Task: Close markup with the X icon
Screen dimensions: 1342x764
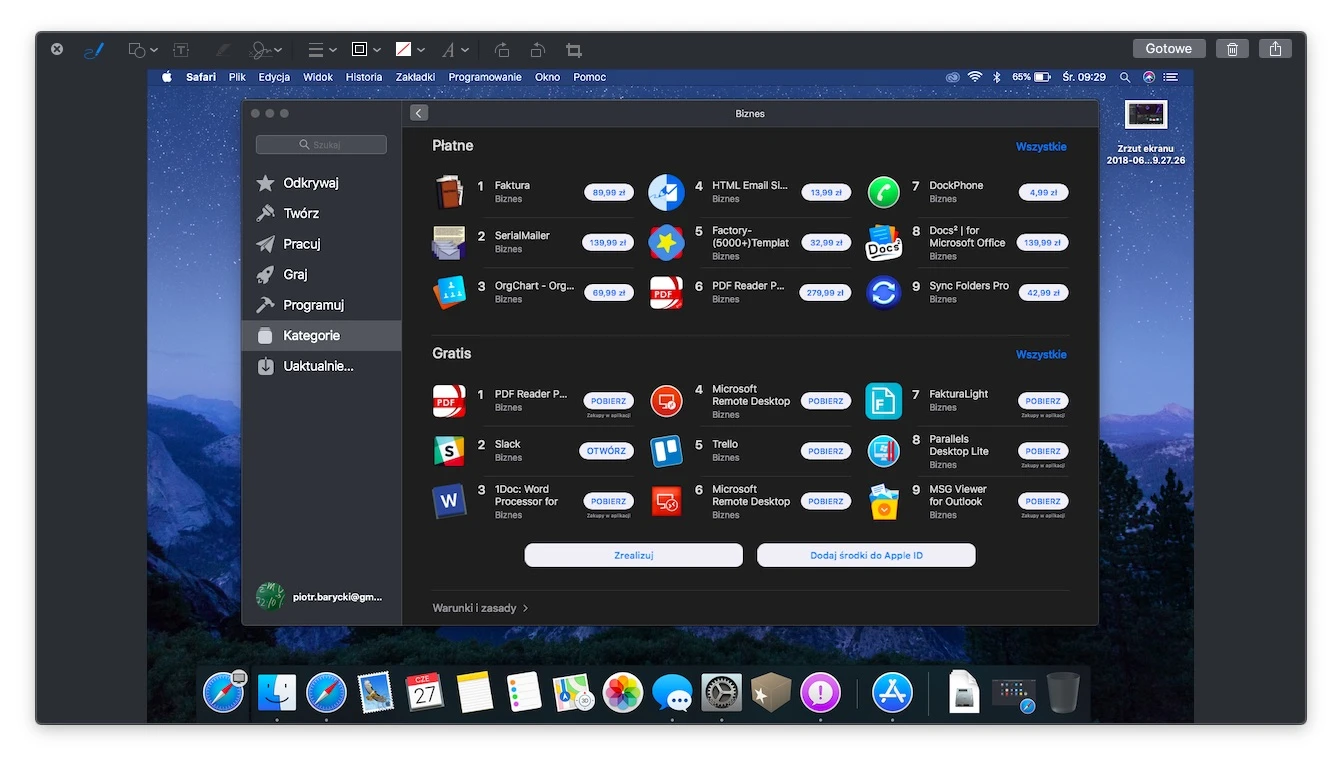Action: click(57, 48)
